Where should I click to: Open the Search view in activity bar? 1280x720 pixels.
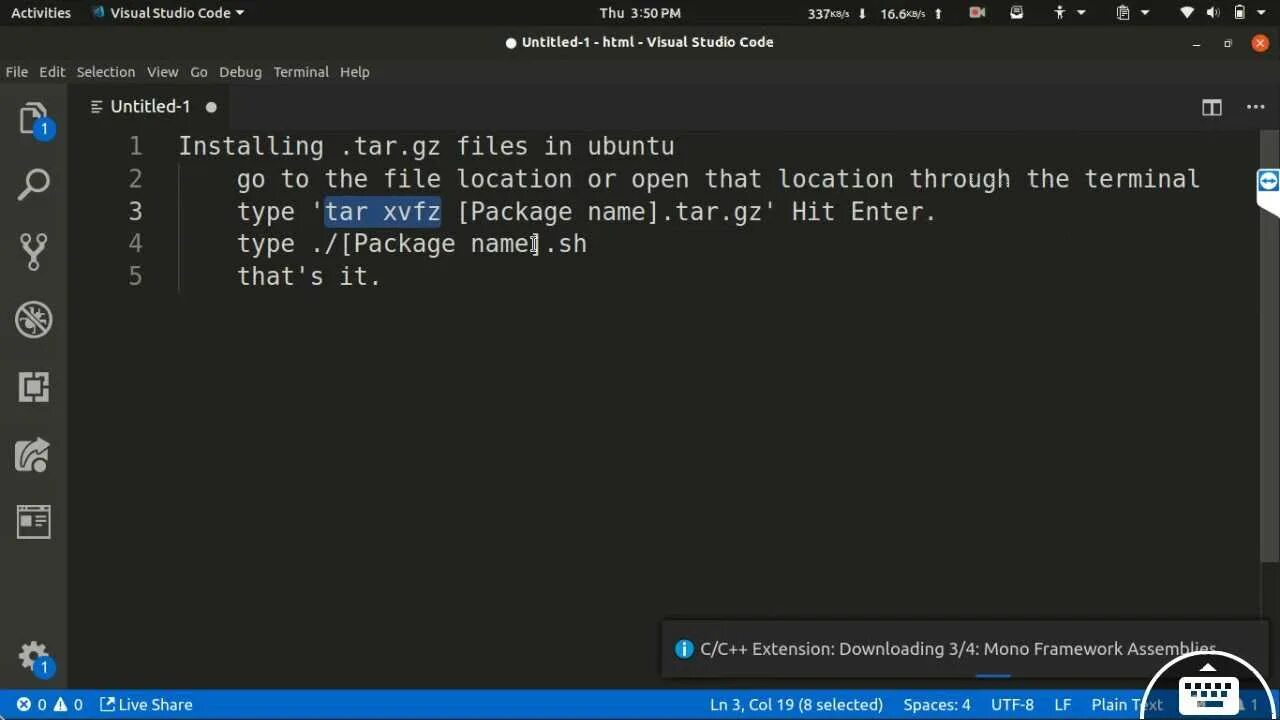[34, 185]
